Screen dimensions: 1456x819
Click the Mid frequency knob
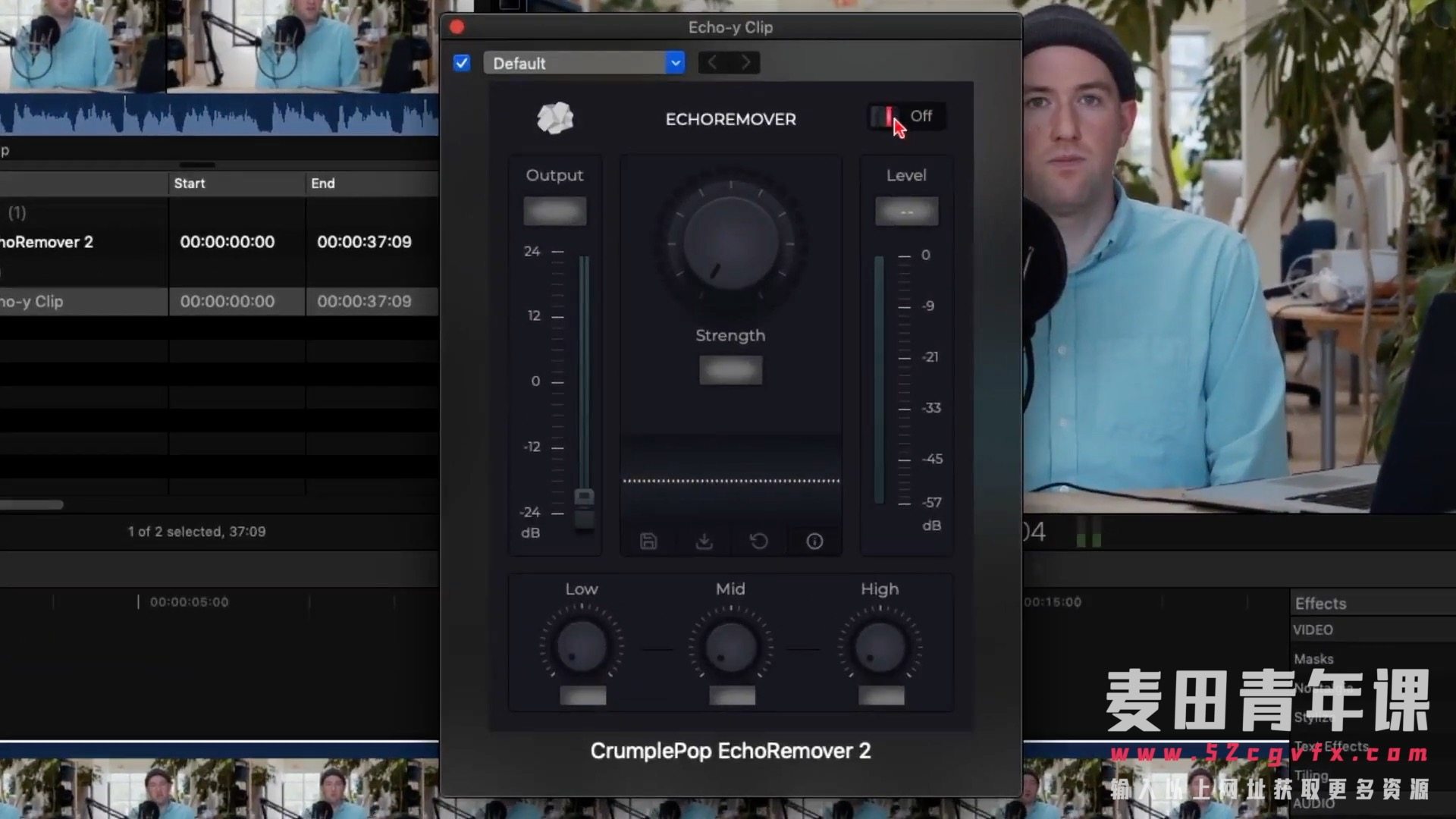(x=731, y=647)
